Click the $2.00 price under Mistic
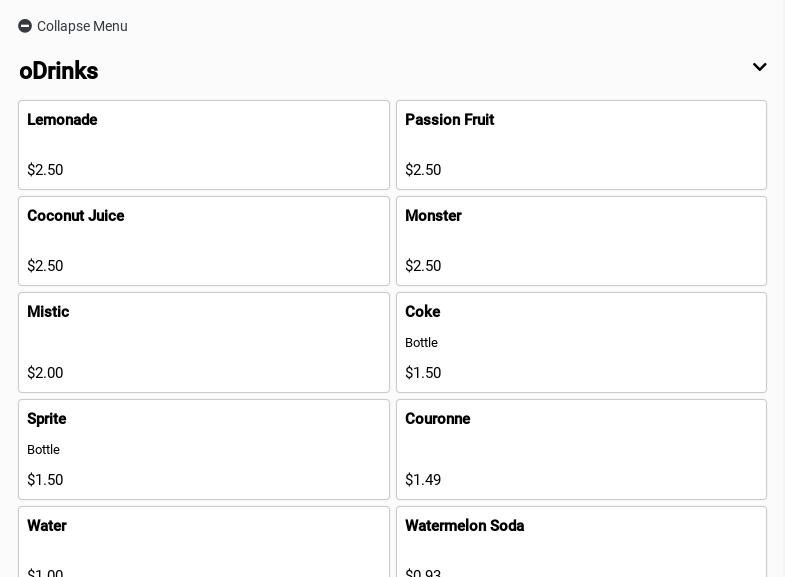This screenshot has height=577, width=785. click(x=45, y=373)
